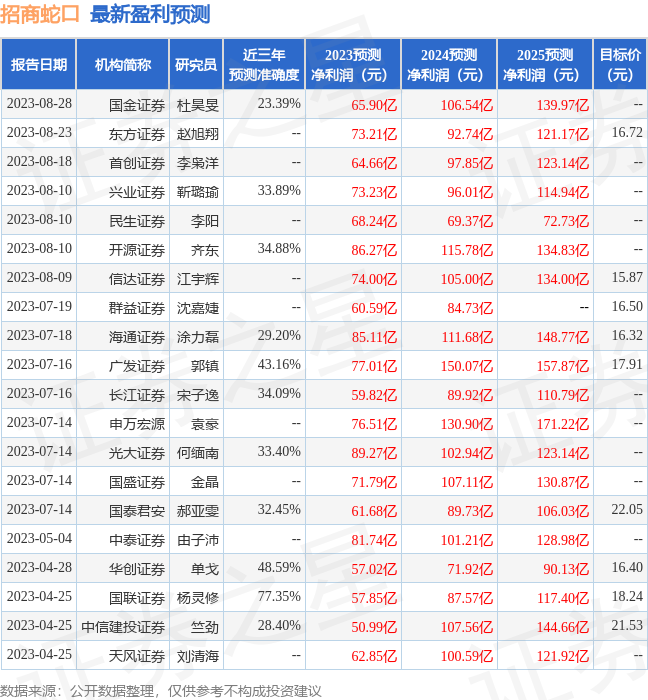Image resolution: width=648 pixels, height=700 pixels.
Task: Click the date 2023-07-19
Action: point(39,307)
